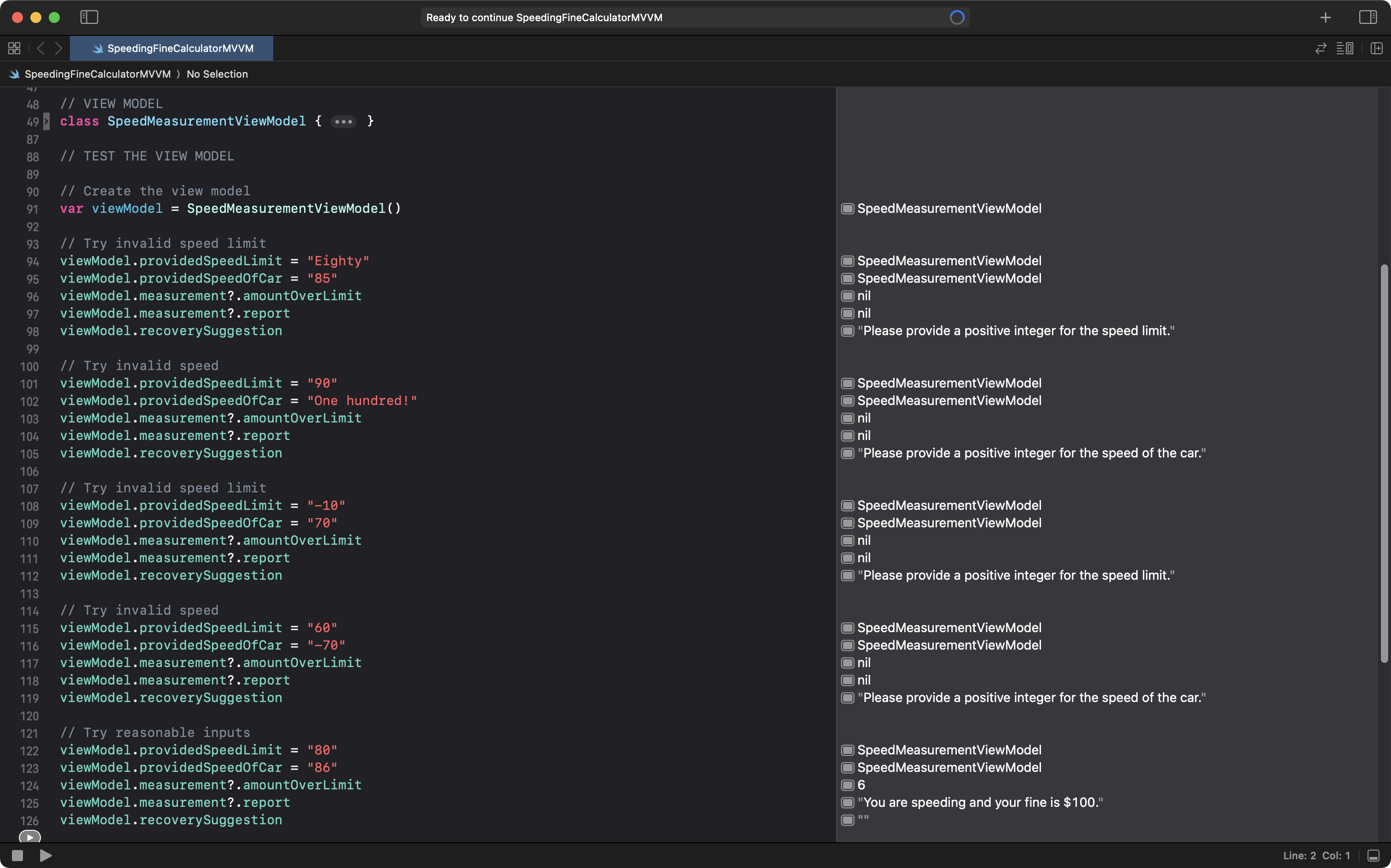Open the related items grid menu

point(14,48)
